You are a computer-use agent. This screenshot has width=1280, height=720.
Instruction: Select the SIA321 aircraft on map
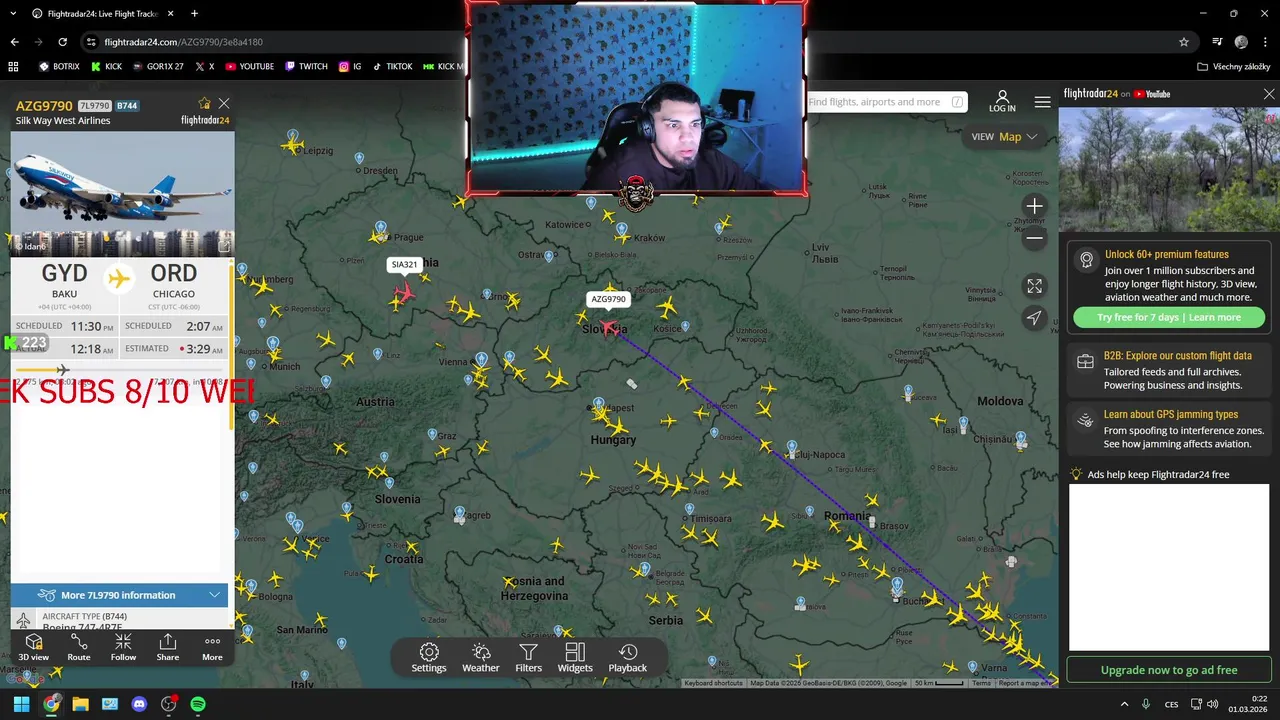pos(404,292)
